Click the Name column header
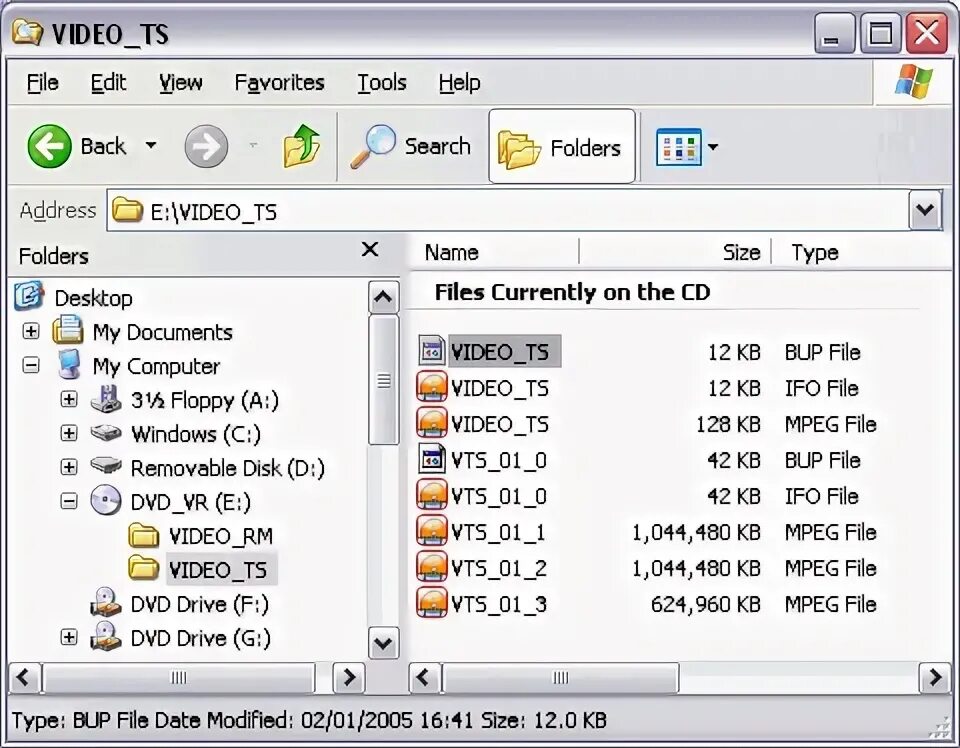This screenshot has width=960, height=748. [449, 252]
